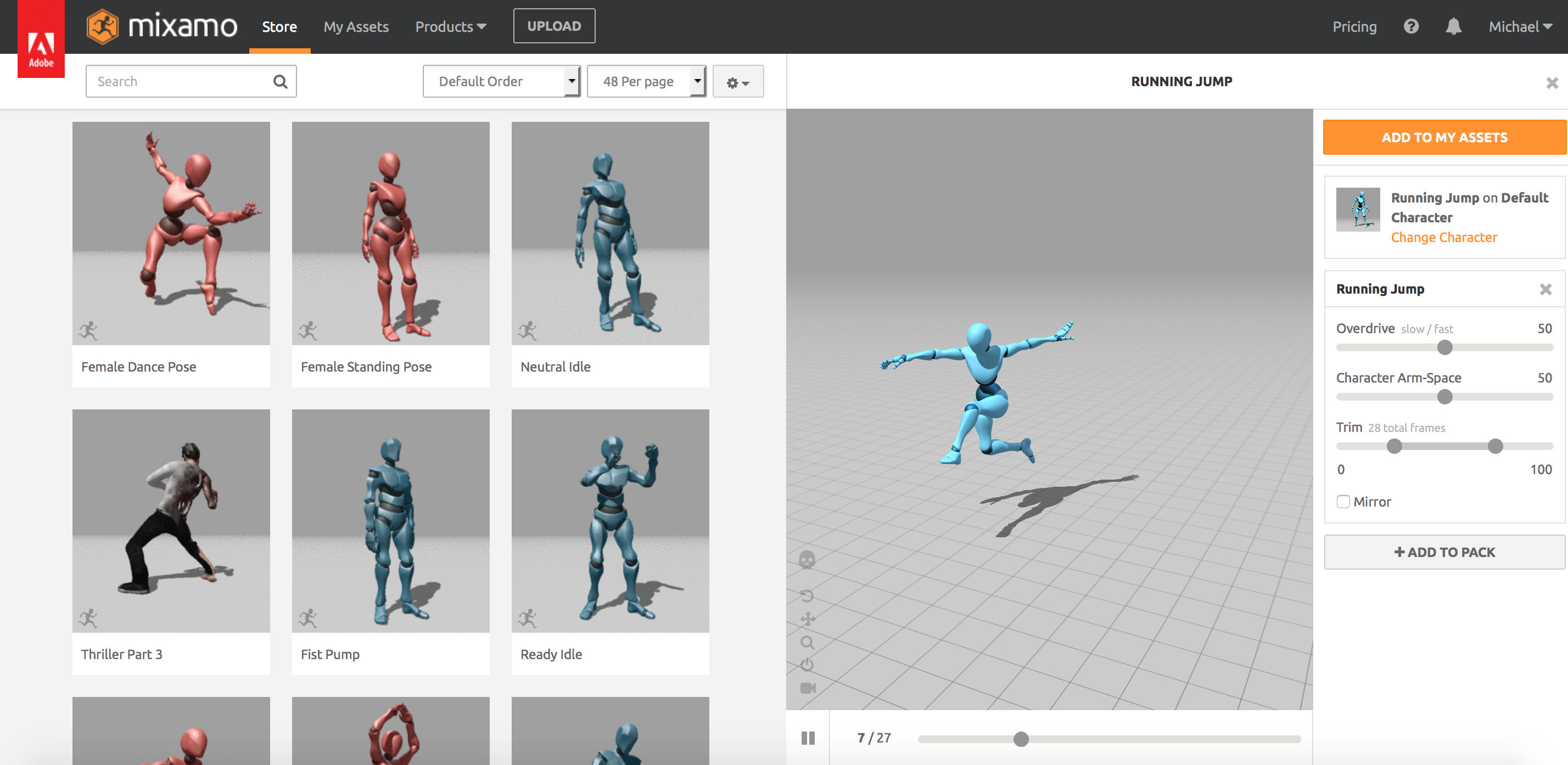Pause the animation playback

click(808, 738)
